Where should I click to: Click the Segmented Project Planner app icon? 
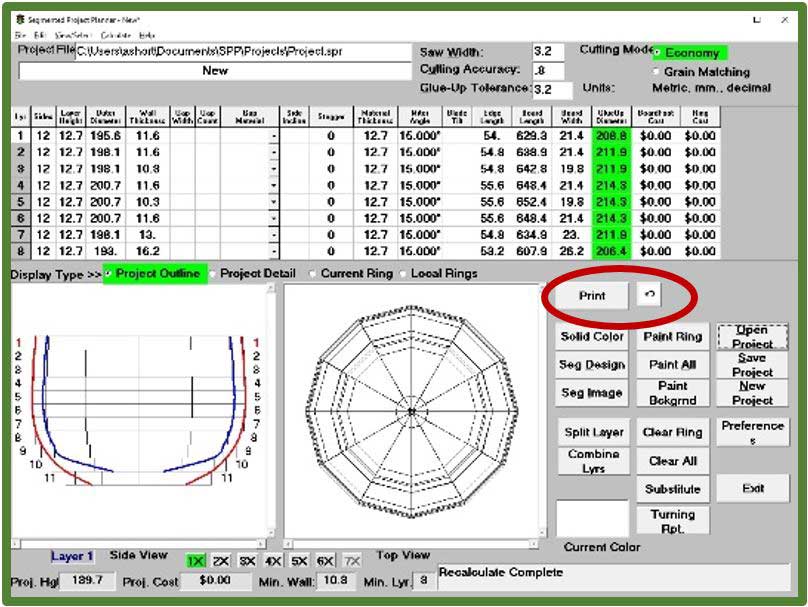(x=21, y=20)
